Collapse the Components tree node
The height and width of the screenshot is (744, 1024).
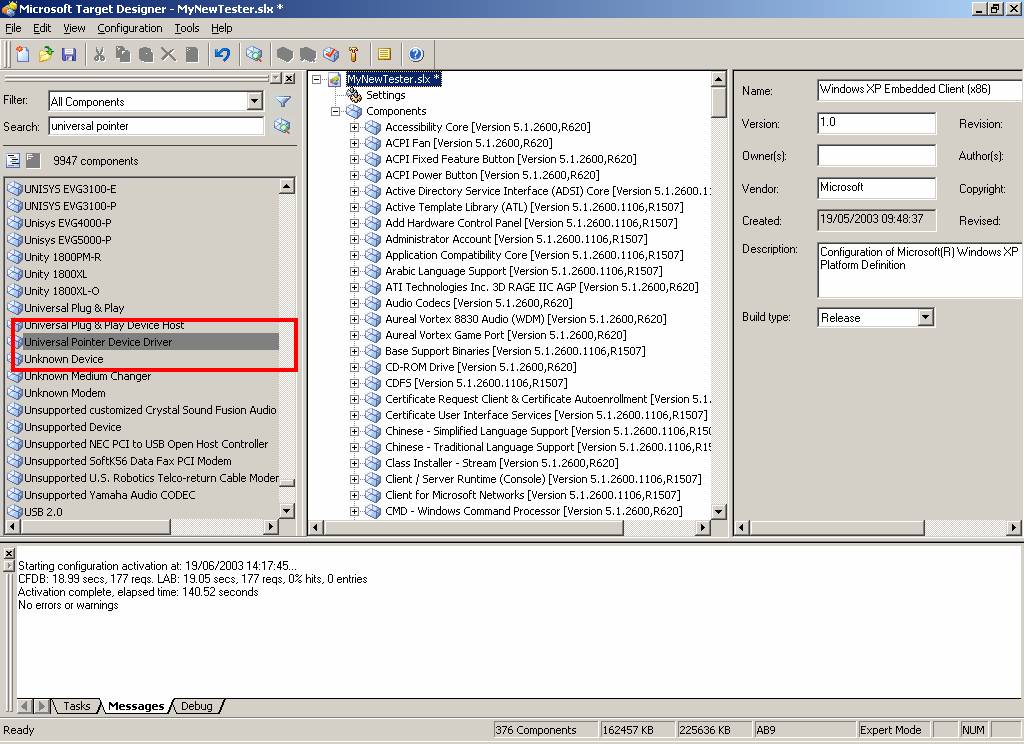coord(334,111)
